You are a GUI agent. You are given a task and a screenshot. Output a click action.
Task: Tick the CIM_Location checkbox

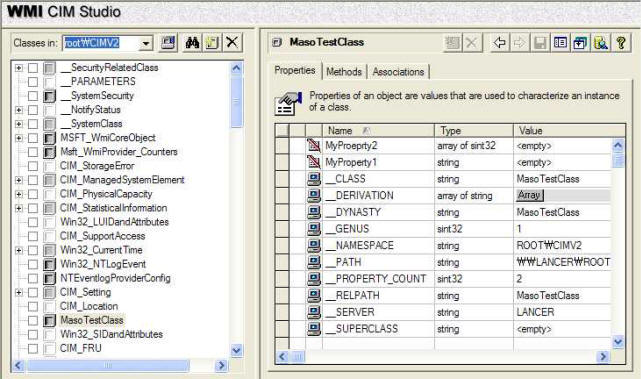33,307
